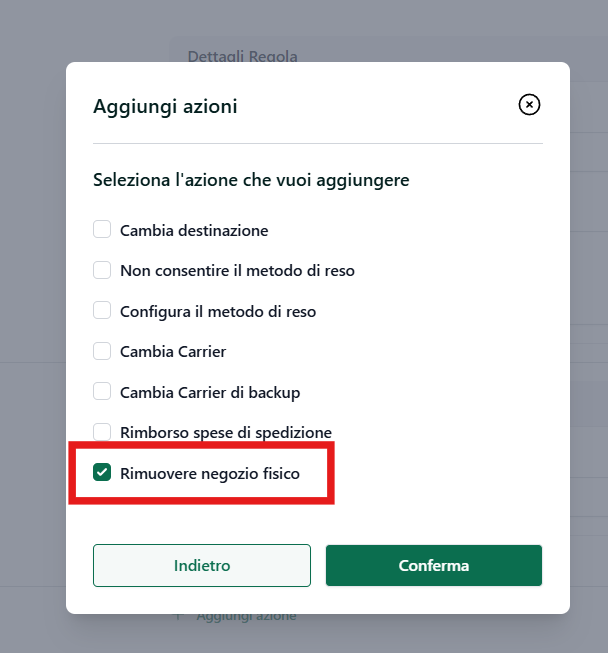Check the Rimborso spese di spedizione box

pyautogui.click(x=102, y=432)
